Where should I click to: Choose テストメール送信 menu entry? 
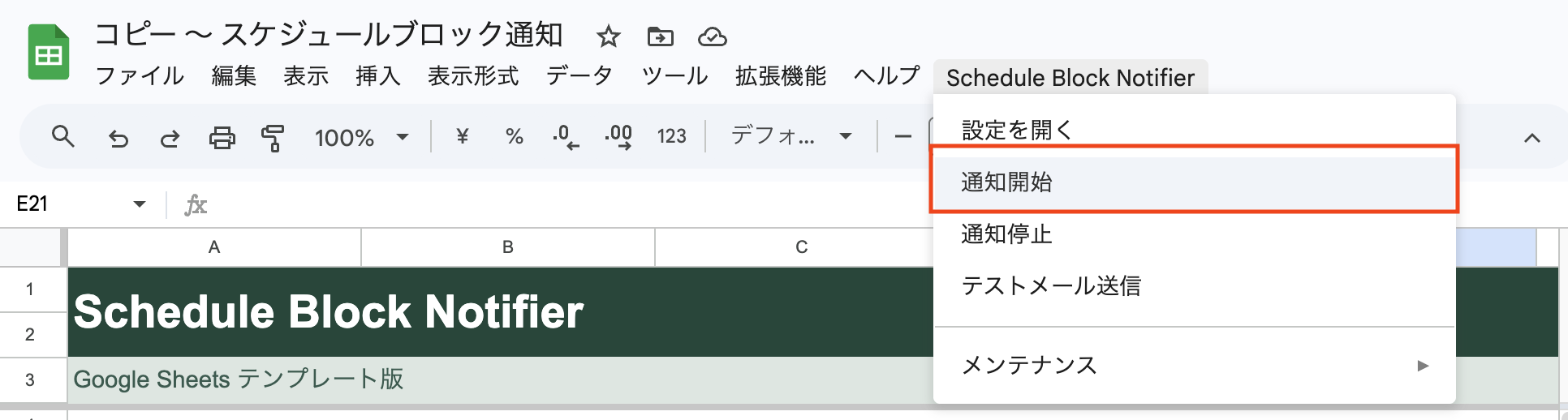(1195, 285)
